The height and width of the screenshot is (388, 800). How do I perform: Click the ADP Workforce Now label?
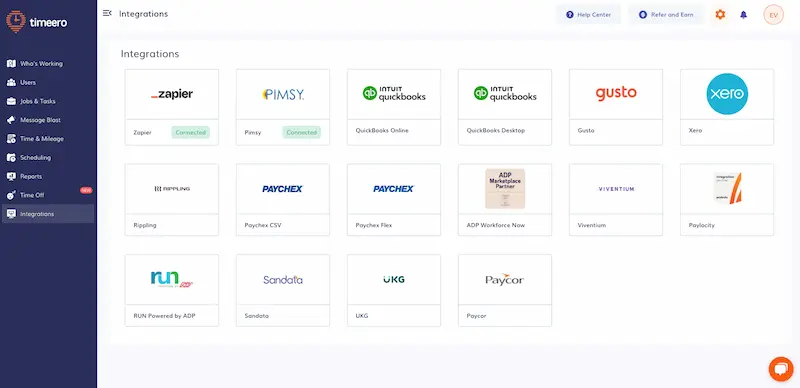coord(495,225)
